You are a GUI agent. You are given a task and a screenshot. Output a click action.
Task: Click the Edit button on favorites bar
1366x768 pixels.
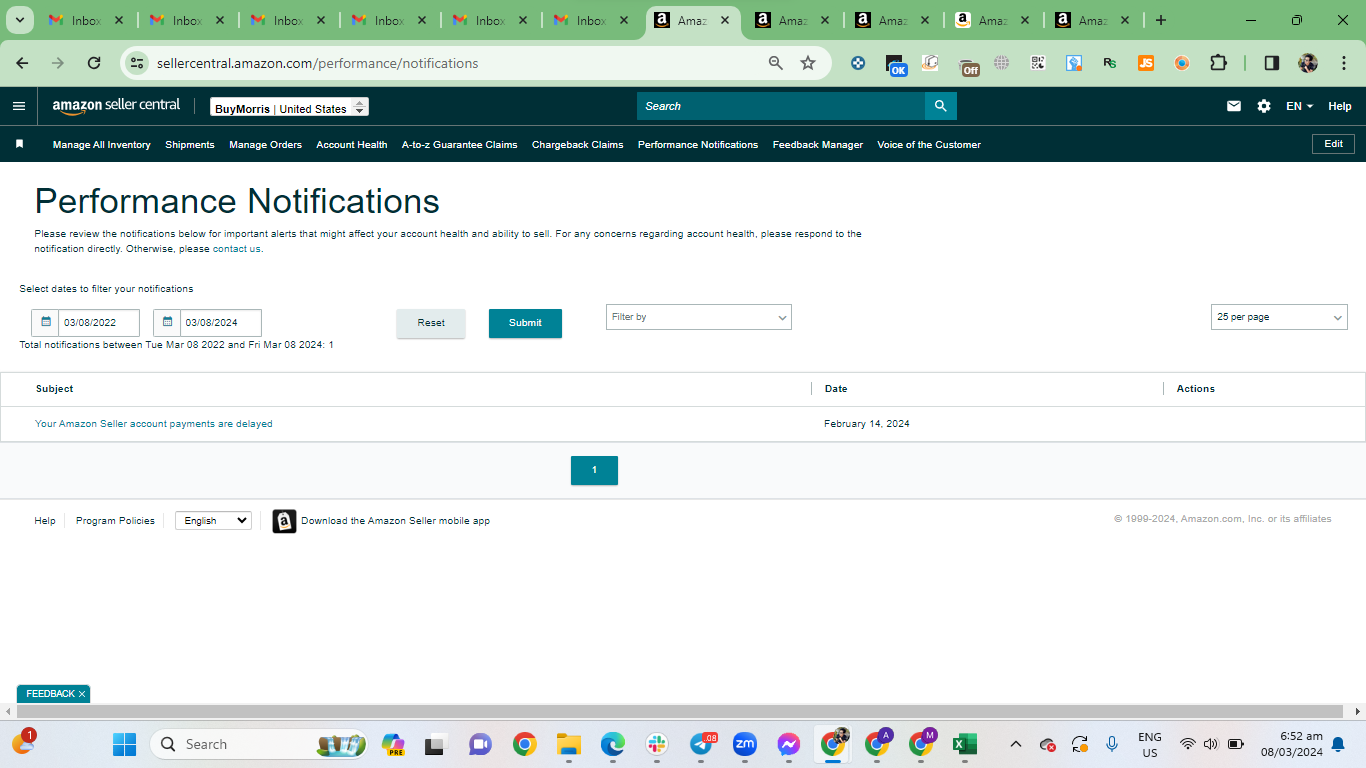1334,144
